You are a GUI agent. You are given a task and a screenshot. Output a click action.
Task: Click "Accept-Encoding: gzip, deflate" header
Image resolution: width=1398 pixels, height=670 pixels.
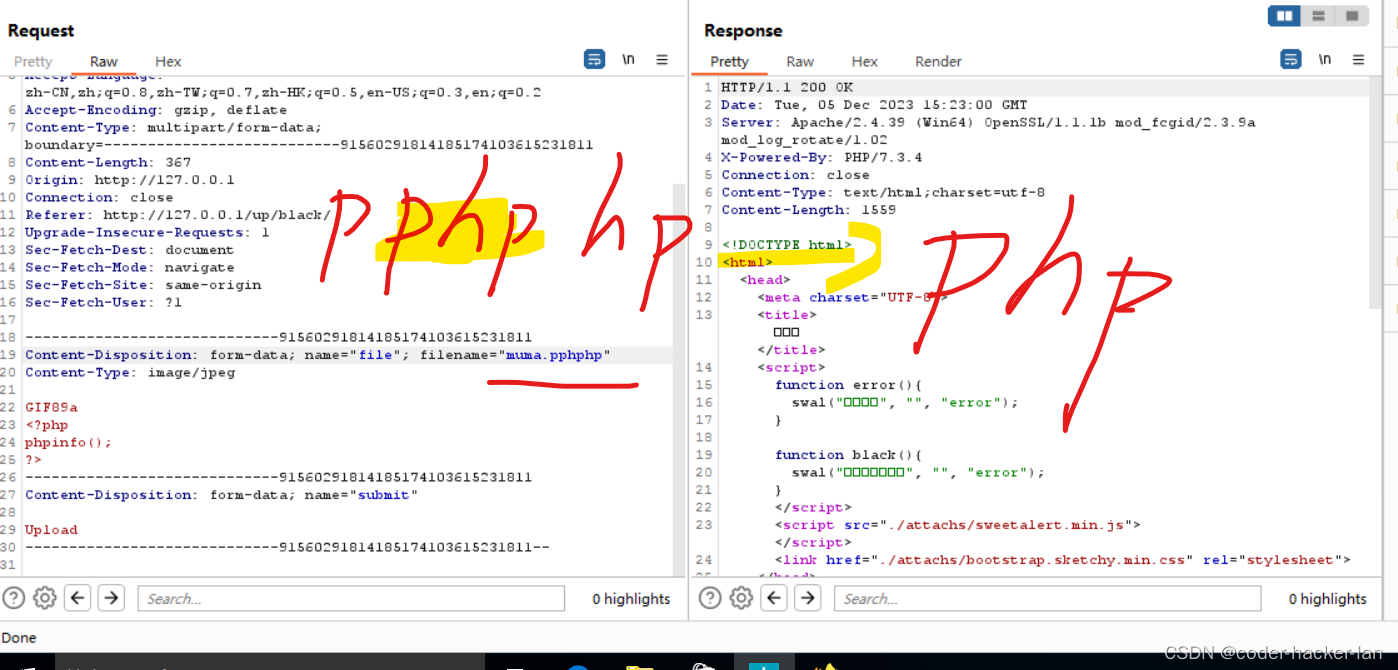(x=156, y=110)
